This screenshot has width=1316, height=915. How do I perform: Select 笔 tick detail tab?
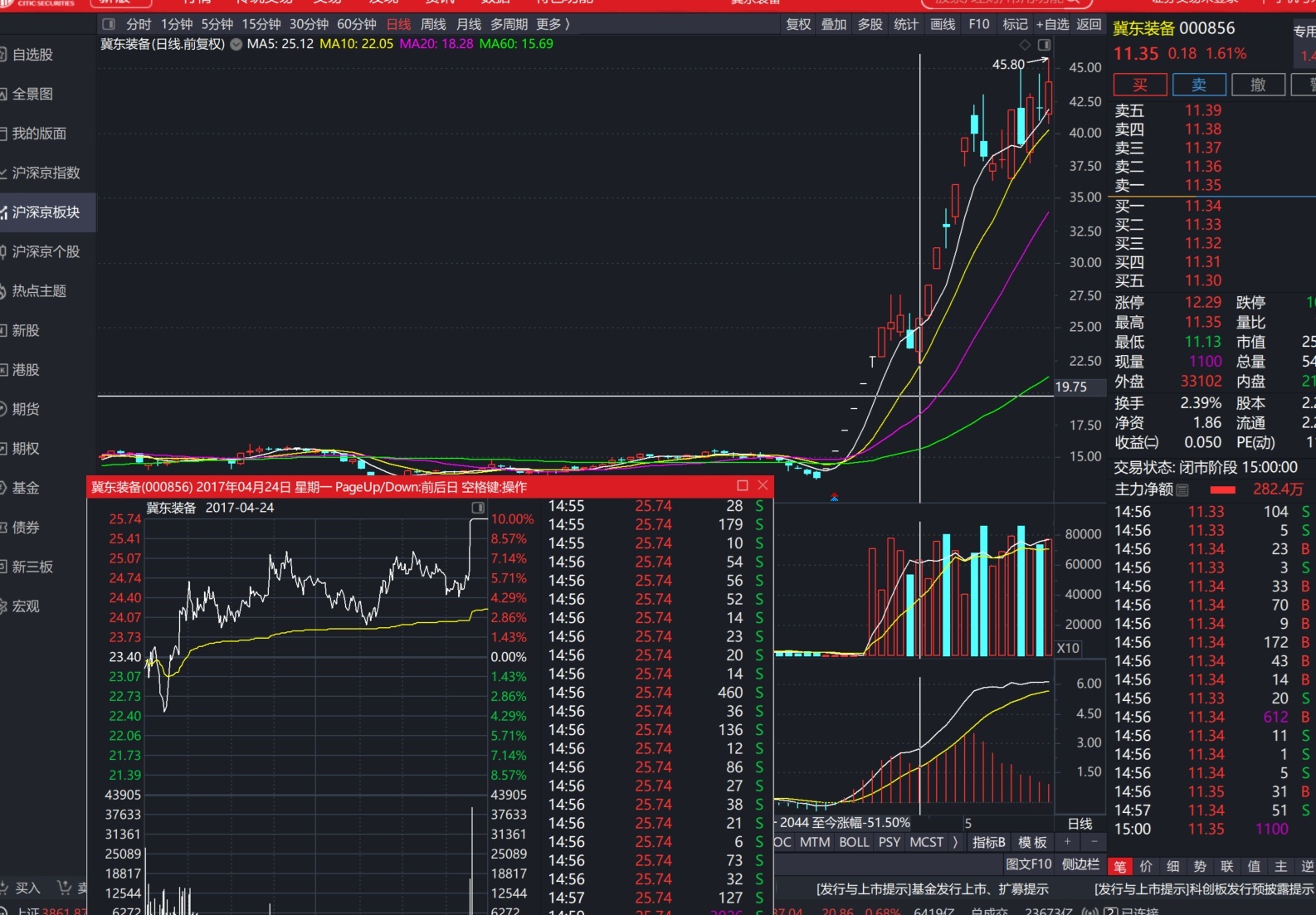(x=1120, y=867)
